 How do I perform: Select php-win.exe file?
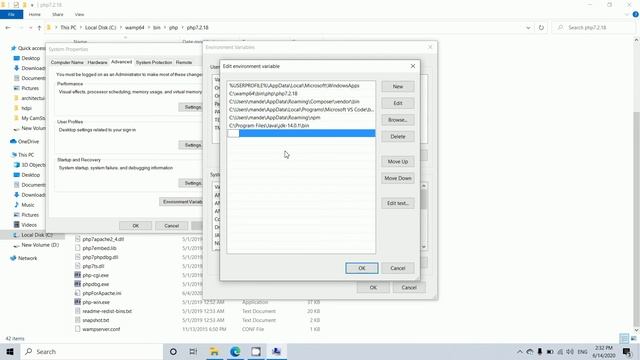click(96, 302)
